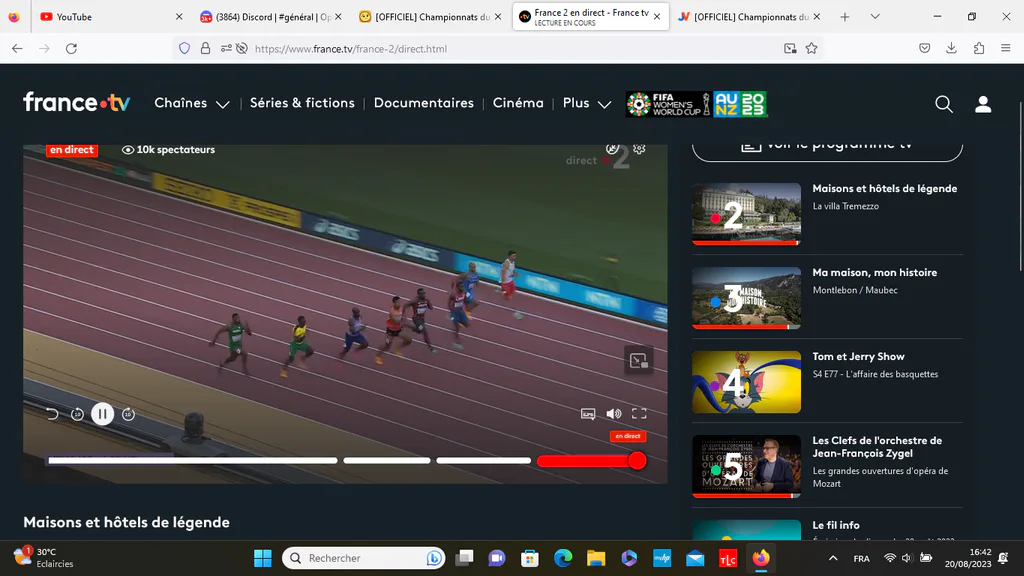Open the FIFA Women's World Cup banner

coord(697,104)
